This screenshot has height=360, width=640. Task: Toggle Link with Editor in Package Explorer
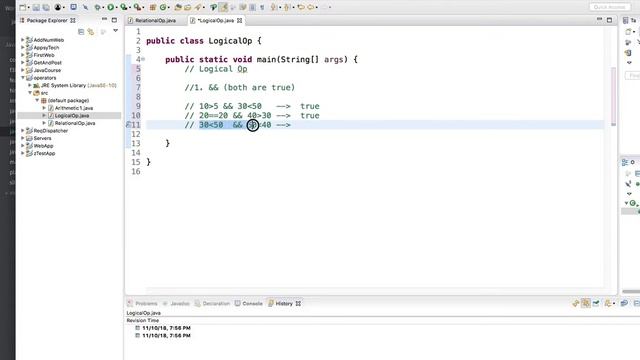click(x=91, y=31)
